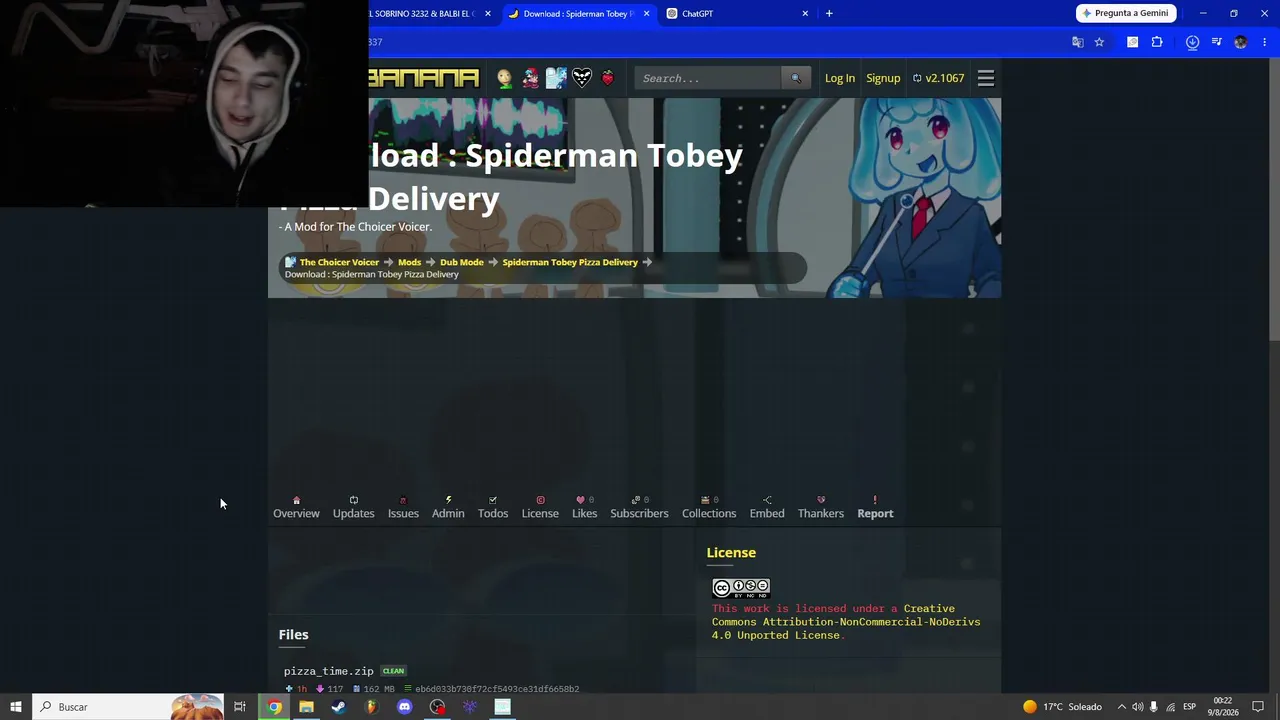Click the microphone icon in system tray
The width and height of the screenshot is (1280, 720).
click(x=1154, y=707)
